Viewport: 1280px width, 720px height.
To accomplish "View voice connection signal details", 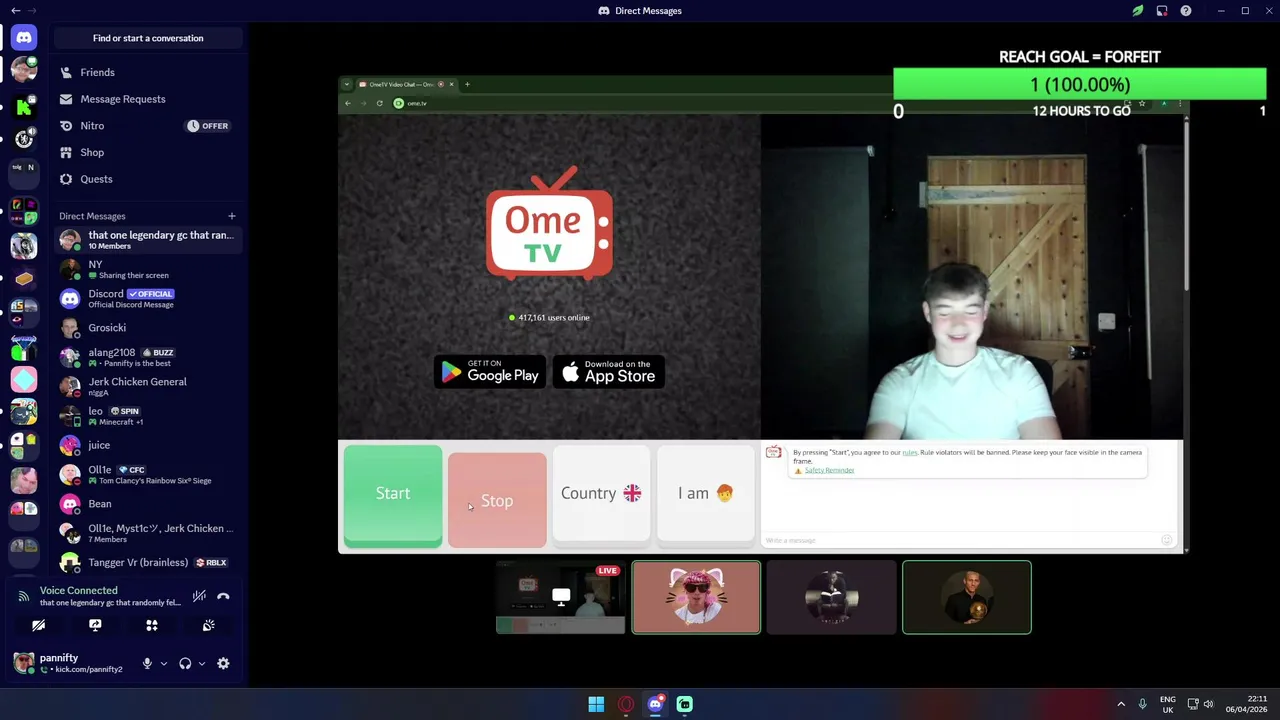I will (x=24, y=596).
